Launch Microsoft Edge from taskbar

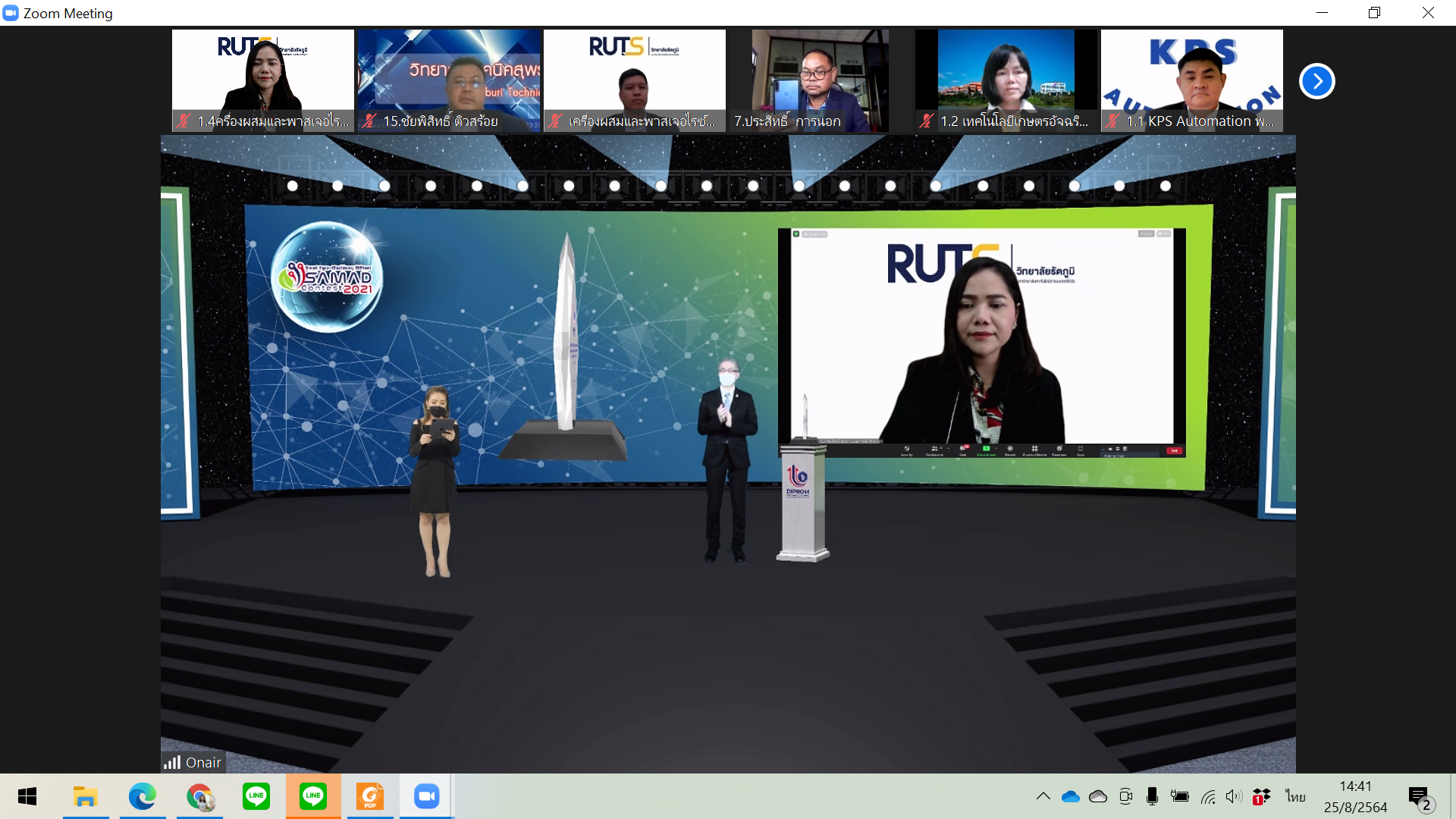tap(142, 796)
